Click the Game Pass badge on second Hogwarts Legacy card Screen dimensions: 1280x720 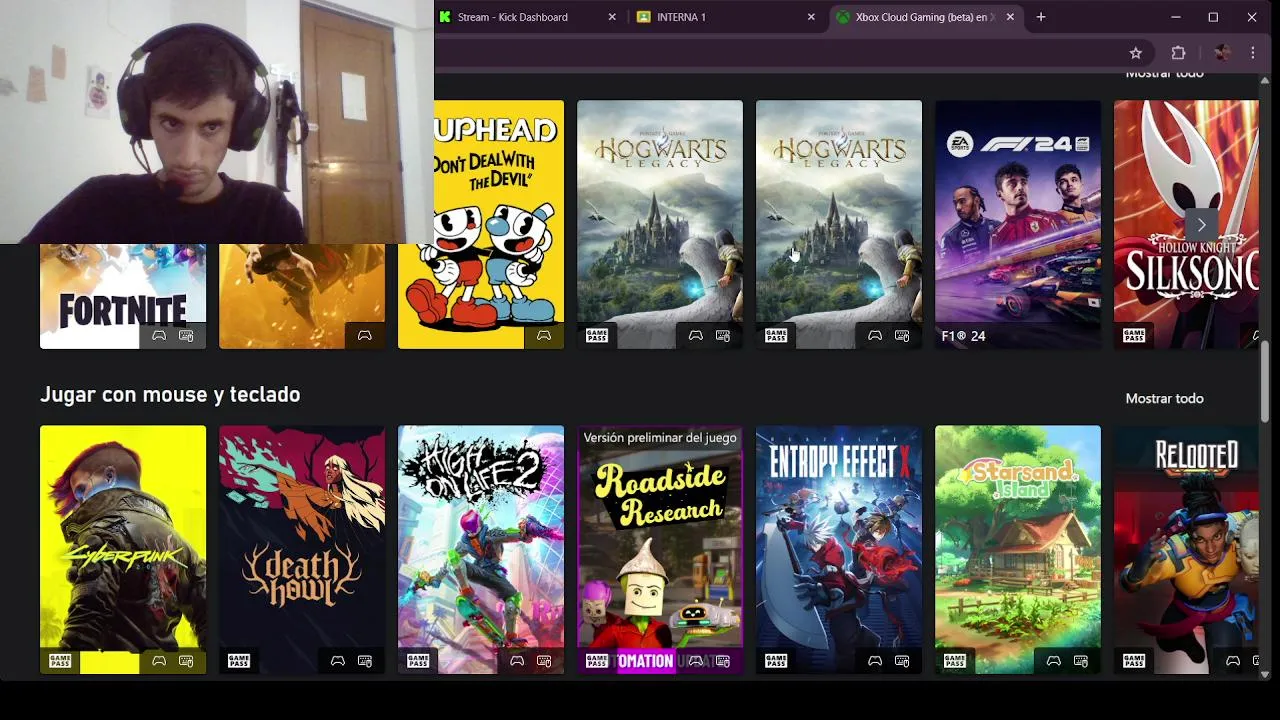coord(776,336)
